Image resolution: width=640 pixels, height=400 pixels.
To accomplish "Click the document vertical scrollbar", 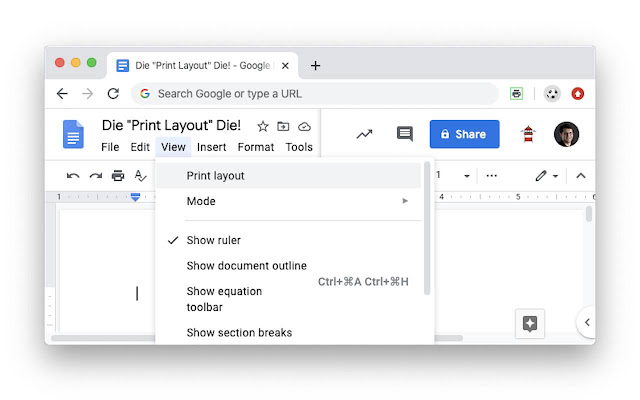I will click(589, 214).
